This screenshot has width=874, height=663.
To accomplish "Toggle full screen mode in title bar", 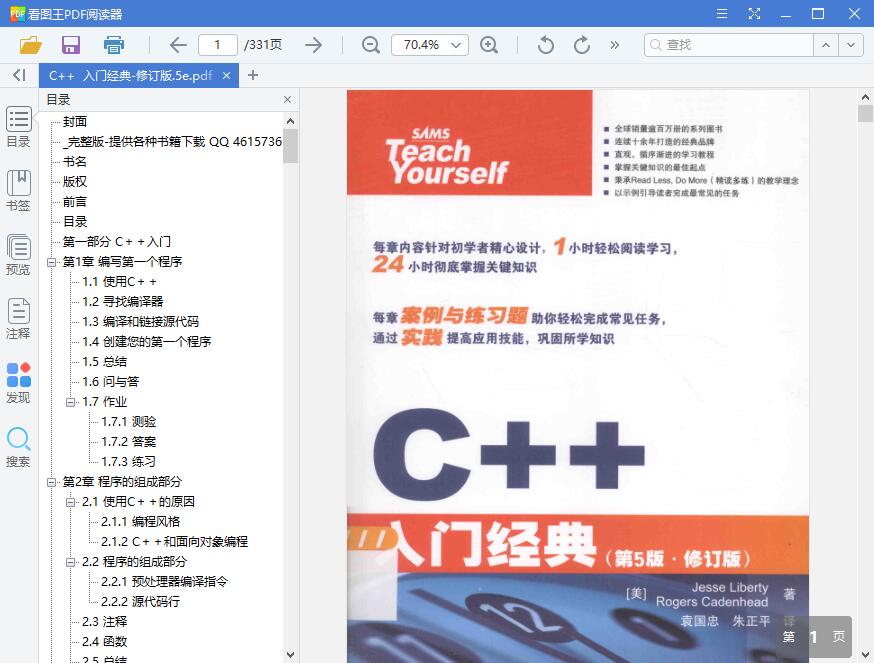I will [754, 13].
